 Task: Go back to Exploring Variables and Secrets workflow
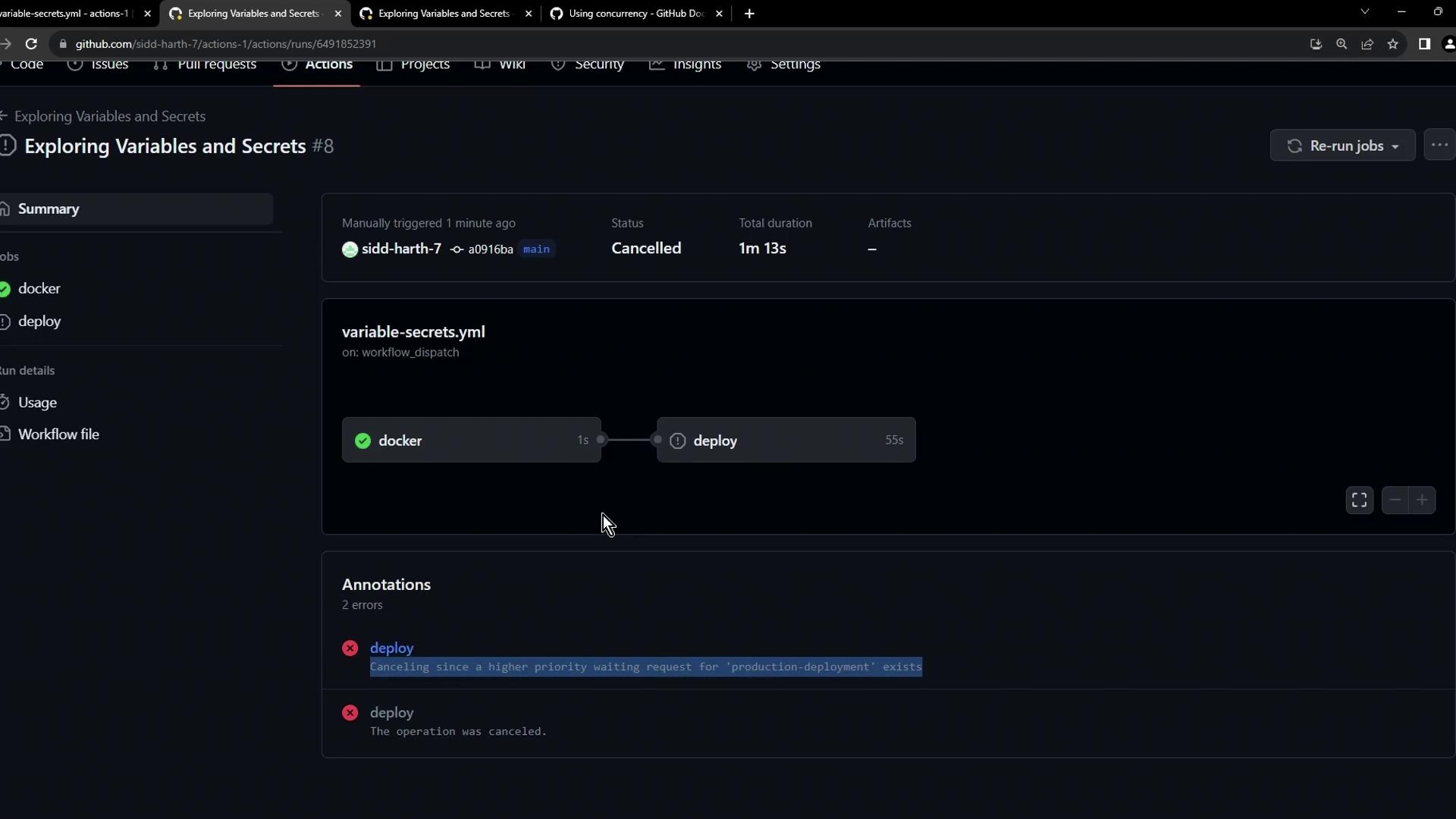[109, 116]
